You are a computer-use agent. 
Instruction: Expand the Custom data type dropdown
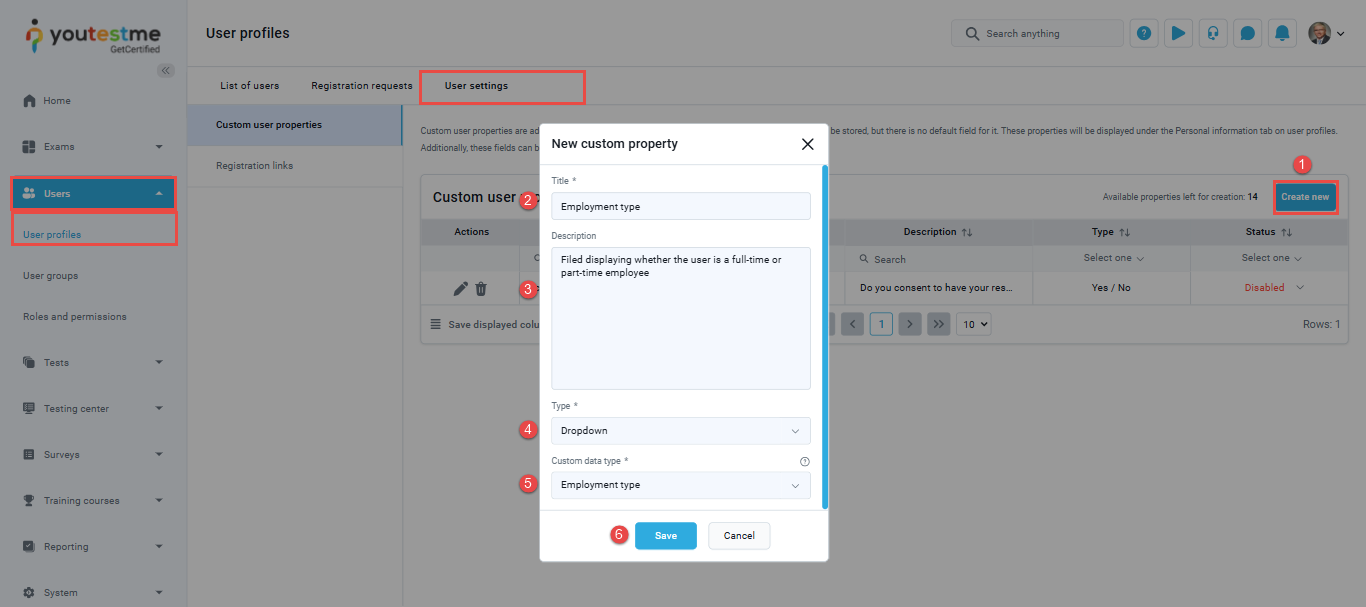pos(680,485)
